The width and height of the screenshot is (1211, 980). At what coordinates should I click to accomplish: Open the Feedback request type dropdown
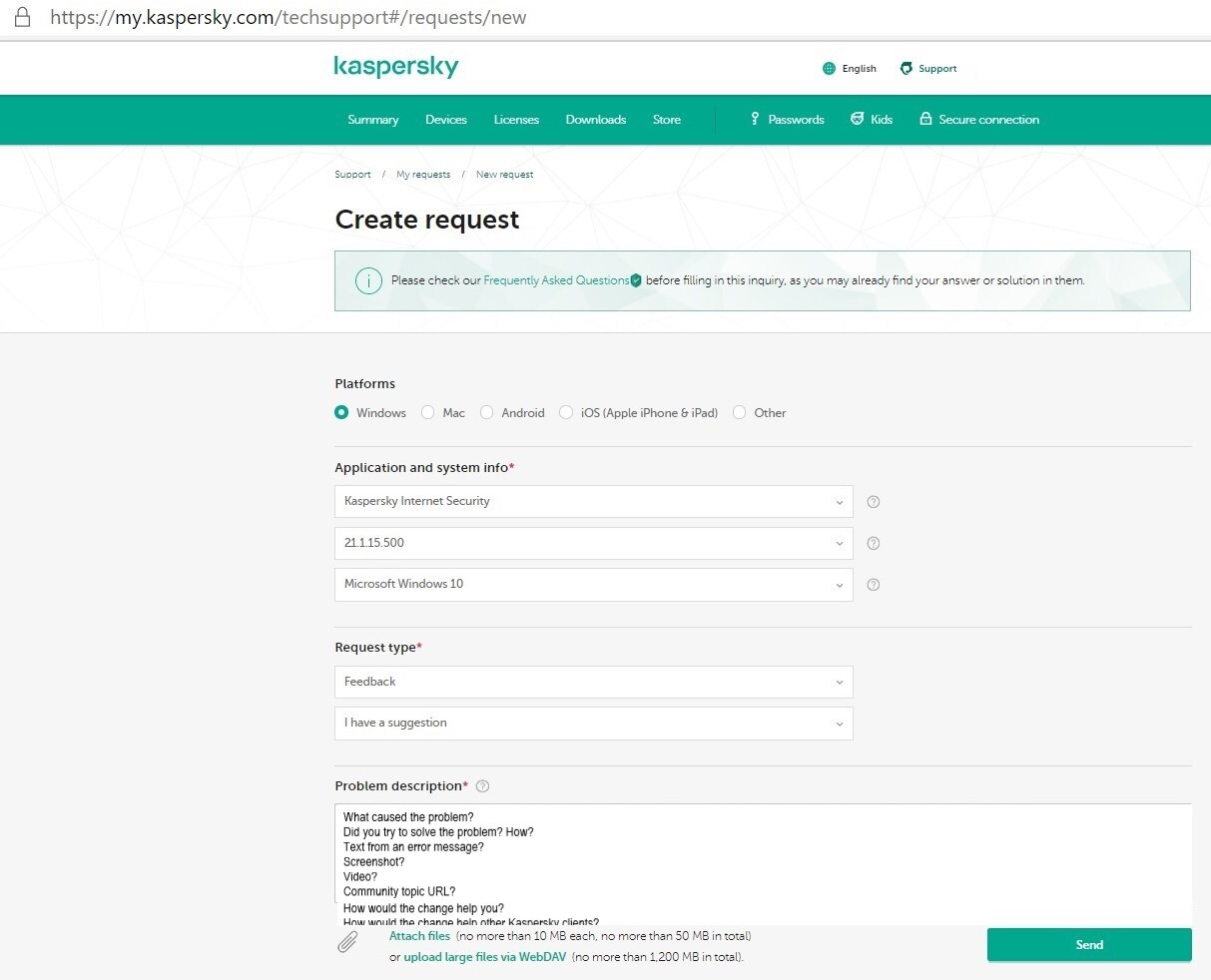pos(594,682)
